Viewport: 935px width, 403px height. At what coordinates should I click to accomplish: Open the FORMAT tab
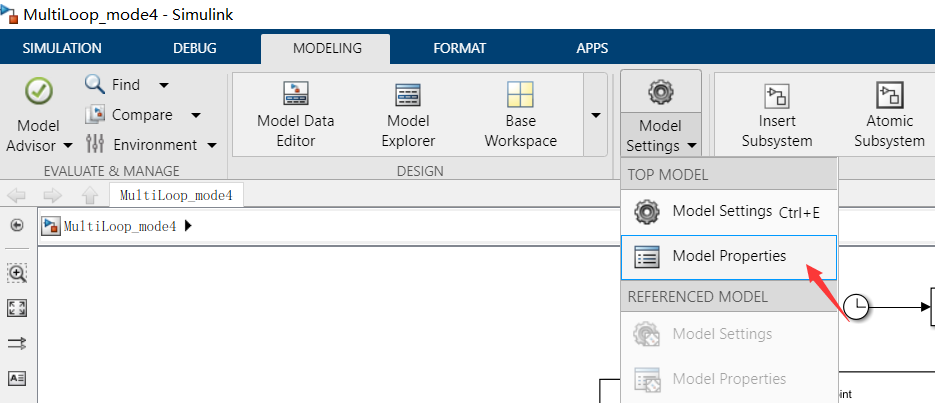[x=459, y=48]
